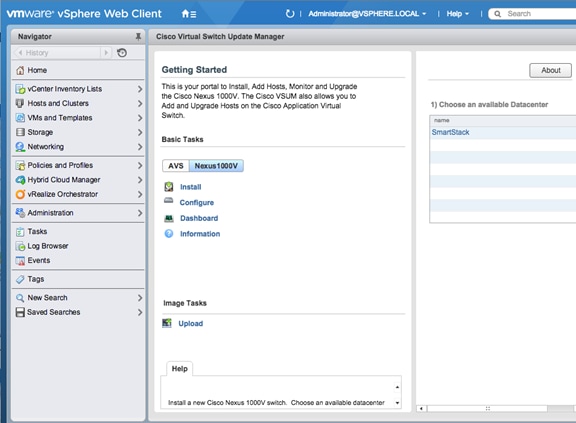Viewport: 576px width, 423px height.
Task: Expand Administration chevron
Action: coord(140,213)
